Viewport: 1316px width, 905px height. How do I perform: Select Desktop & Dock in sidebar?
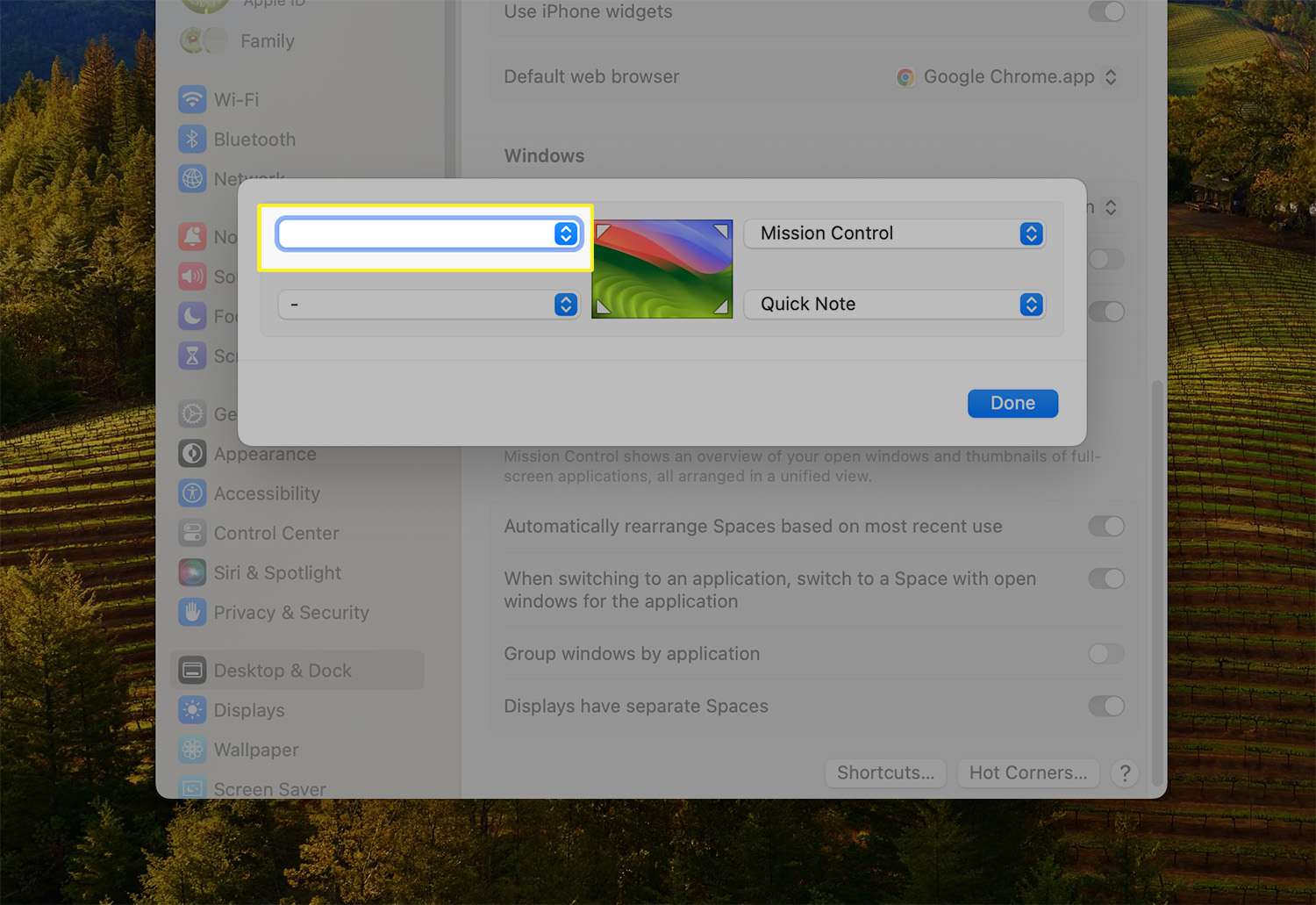[x=283, y=671]
